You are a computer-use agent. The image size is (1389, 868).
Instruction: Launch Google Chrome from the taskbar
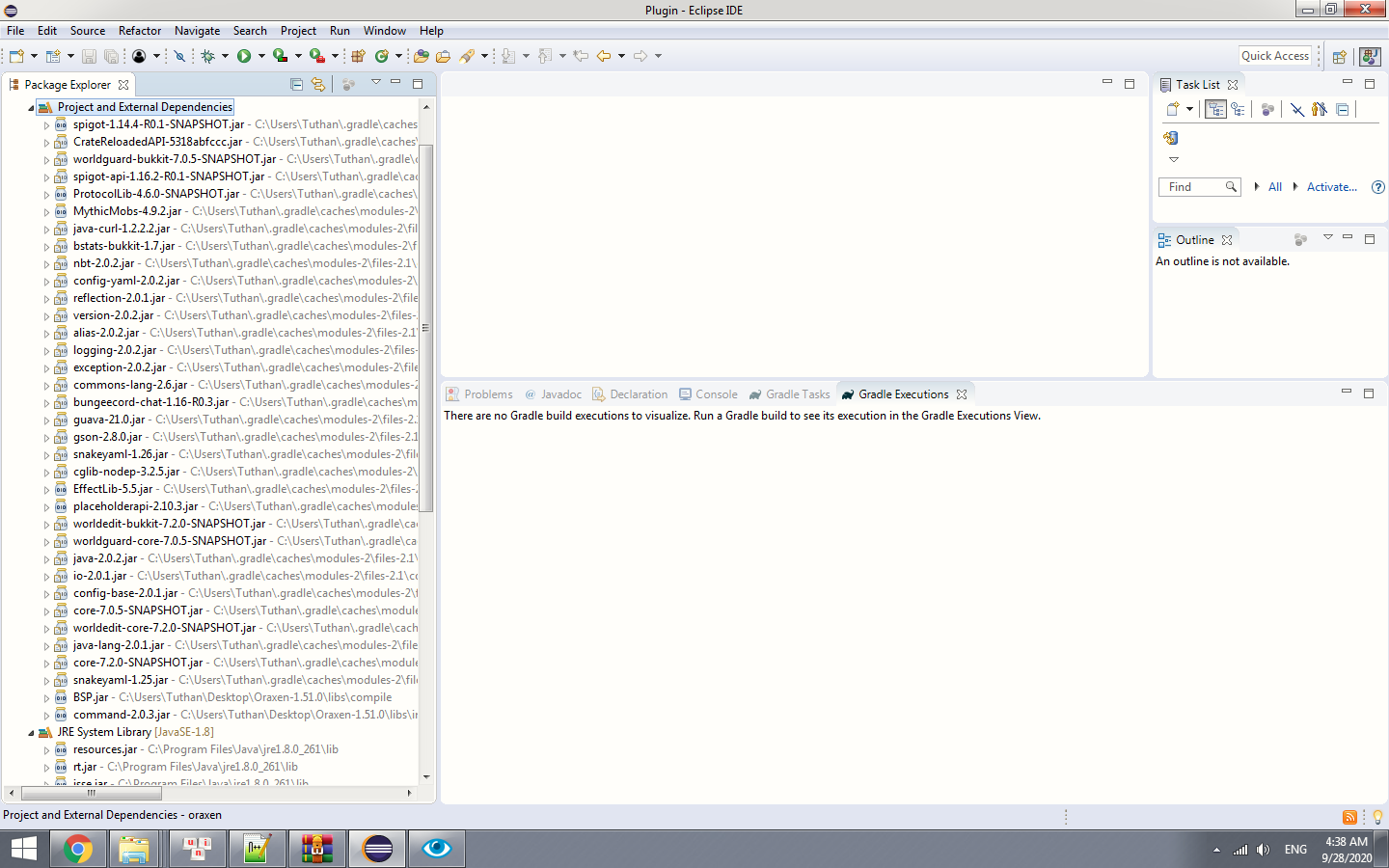click(x=78, y=849)
